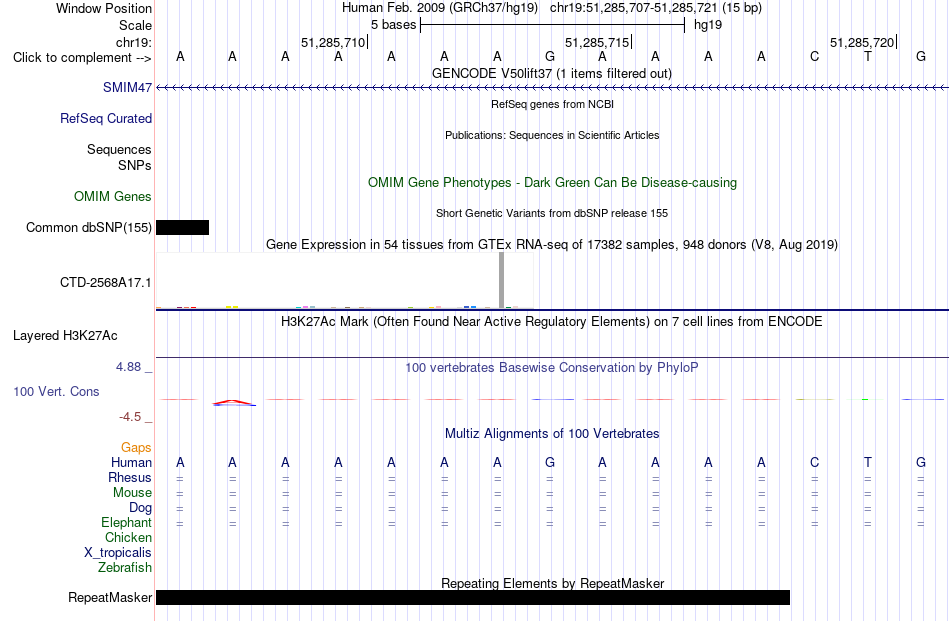Click the X_tropicalis species label
Screen dimensions: 950x621
118,553
